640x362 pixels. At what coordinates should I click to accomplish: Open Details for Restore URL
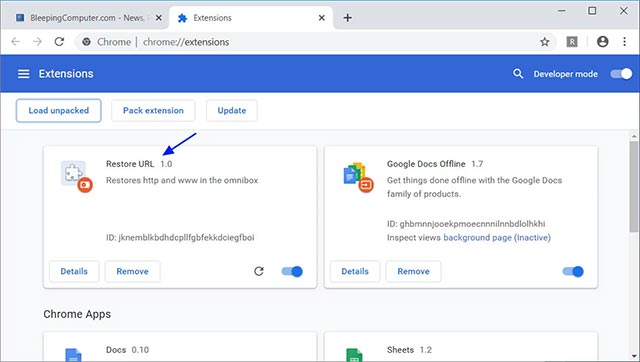pyautogui.click(x=74, y=271)
